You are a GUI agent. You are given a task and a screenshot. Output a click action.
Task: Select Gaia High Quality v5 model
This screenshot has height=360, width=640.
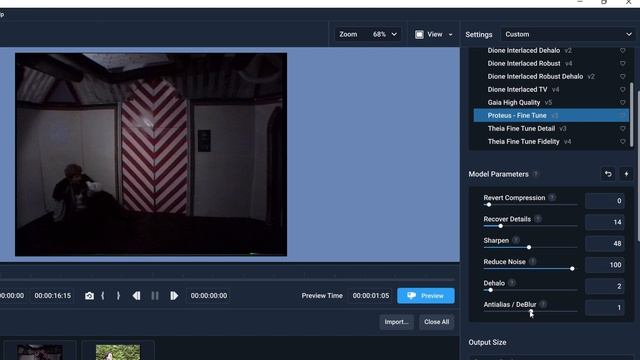pos(551,102)
